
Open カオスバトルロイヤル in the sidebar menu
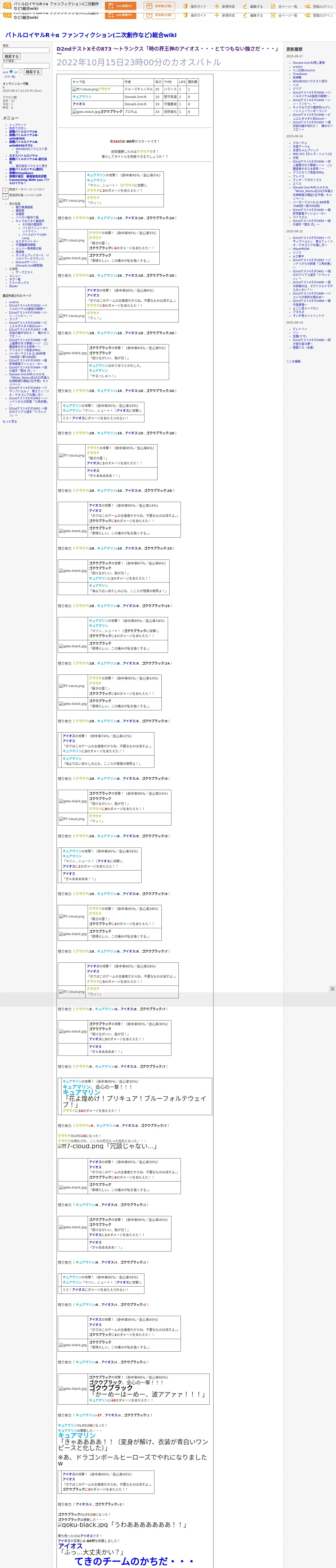(23, 156)
